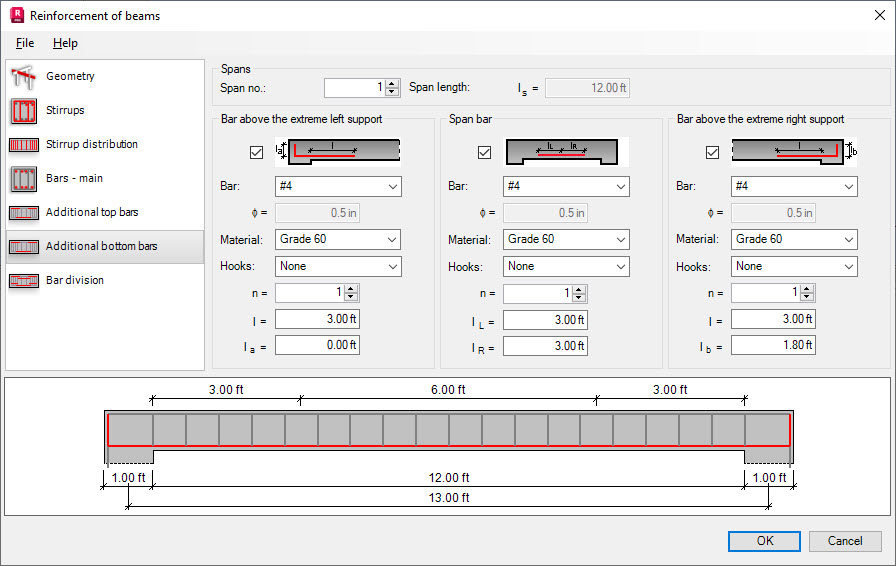Click the Additional top bars icon
896x566 pixels.
tap(23, 213)
